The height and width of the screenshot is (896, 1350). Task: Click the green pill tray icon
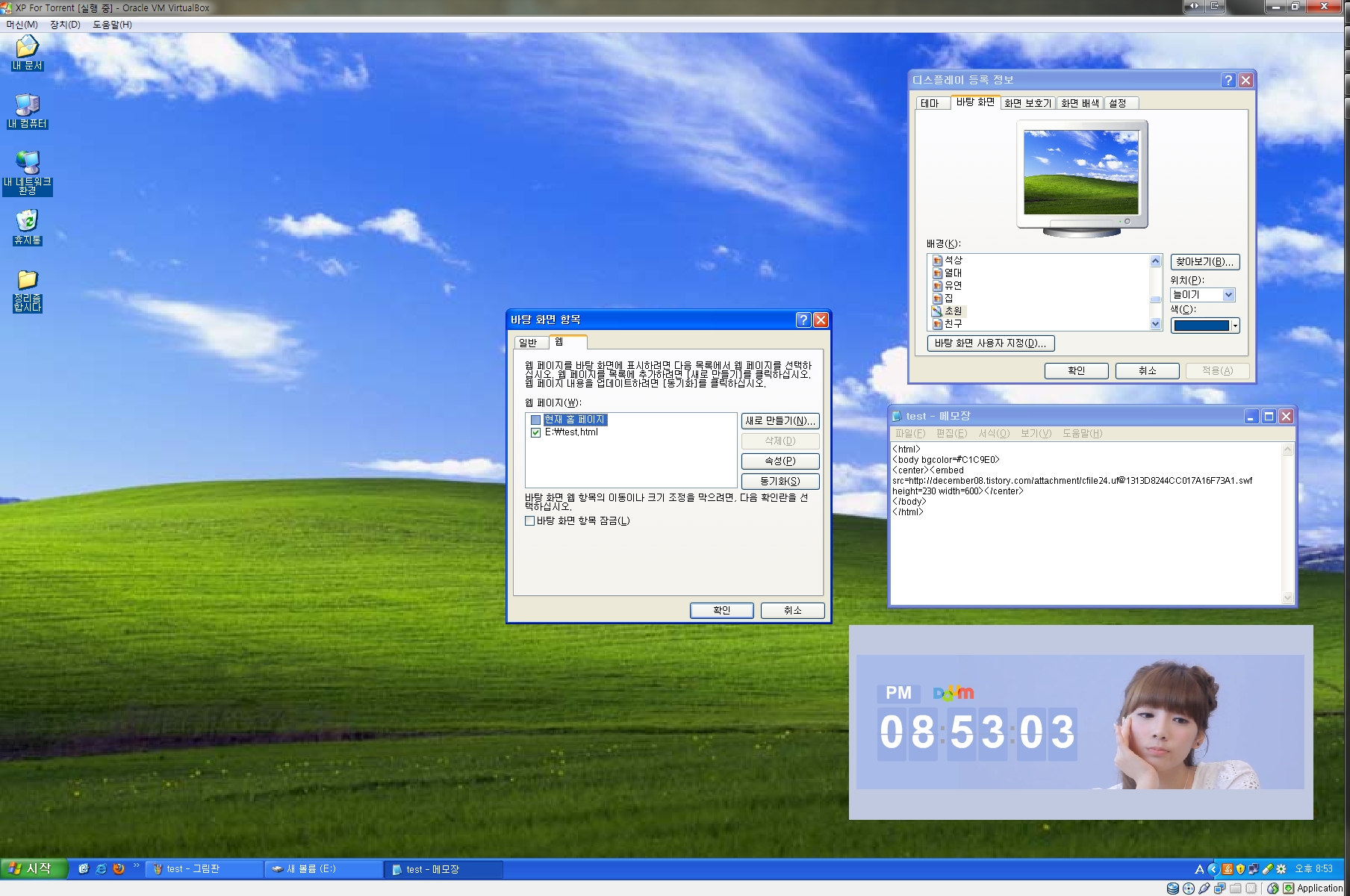click(1267, 869)
